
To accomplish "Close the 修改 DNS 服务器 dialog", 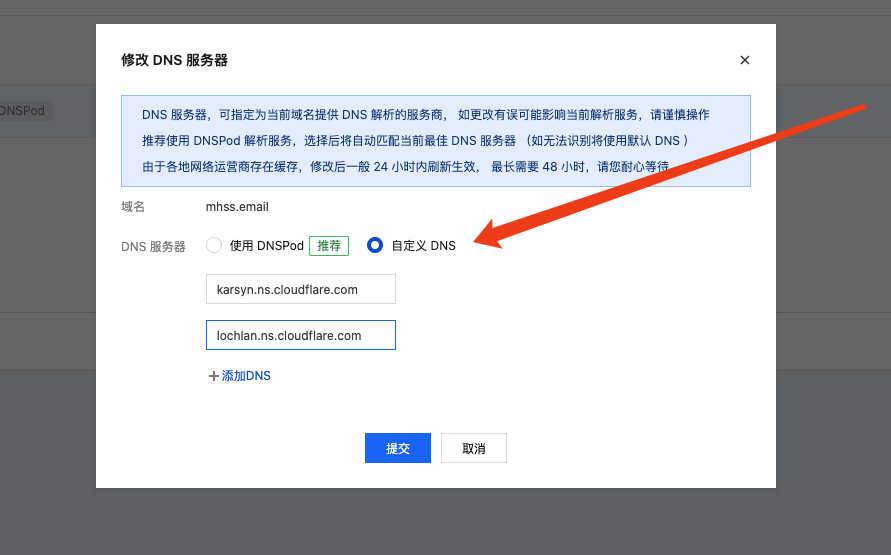I will [744, 60].
